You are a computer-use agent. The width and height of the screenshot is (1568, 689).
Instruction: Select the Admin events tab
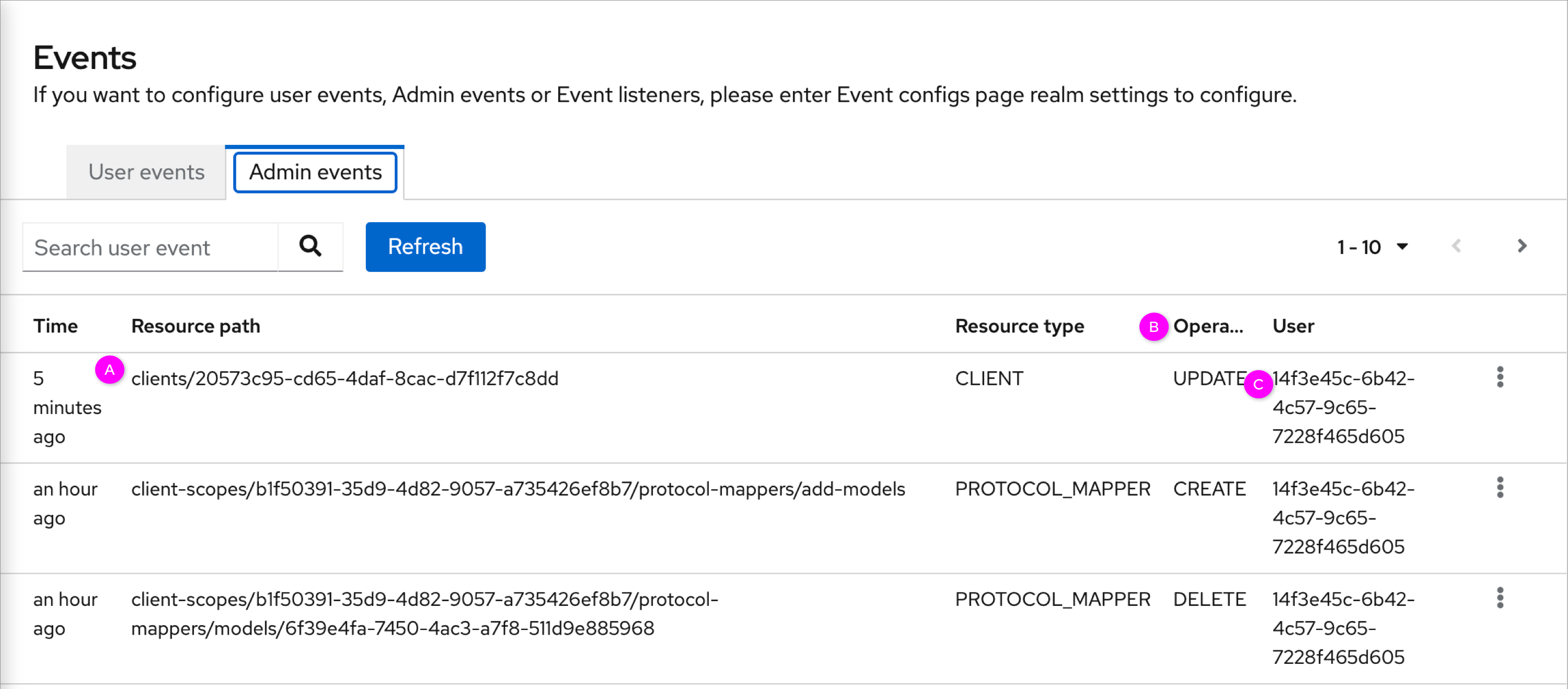(315, 171)
